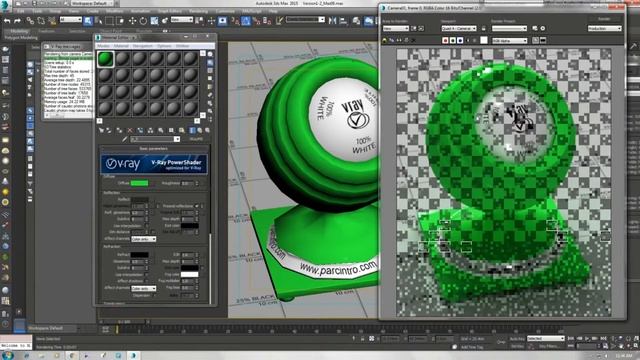Click the Undo arrow in main toolbar

click(x=7, y=20)
